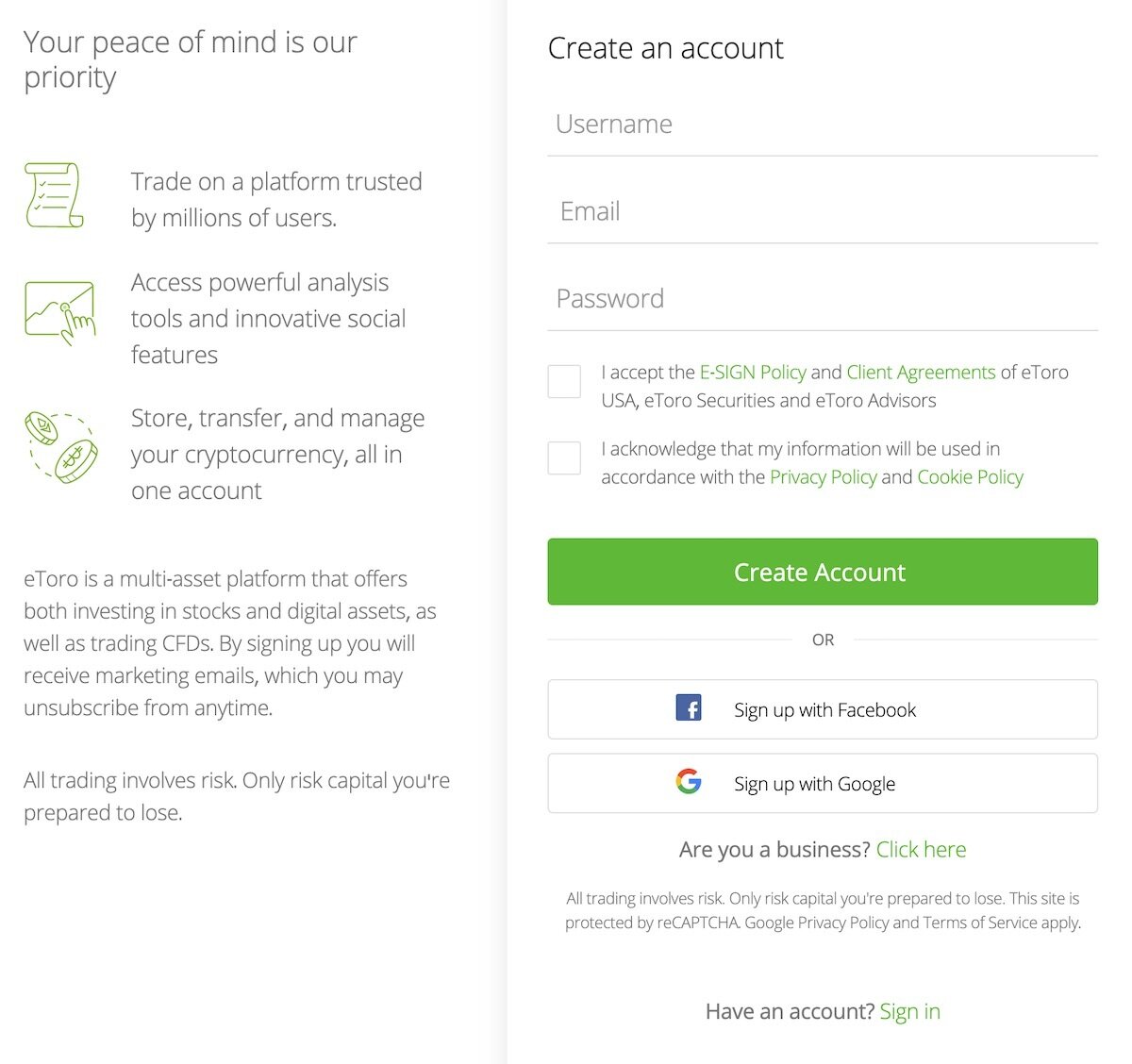The height and width of the screenshot is (1064, 1132).
Task: Click the Create Account button
Action: [x=822, y=572]
